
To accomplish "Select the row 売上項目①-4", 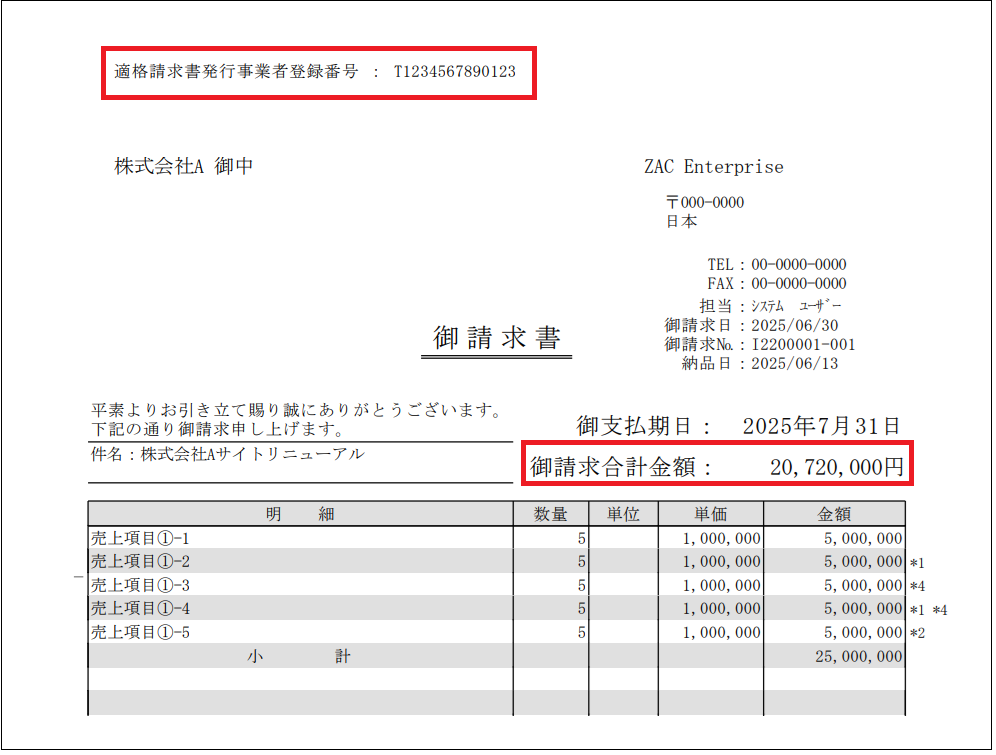I will point(140,609).
